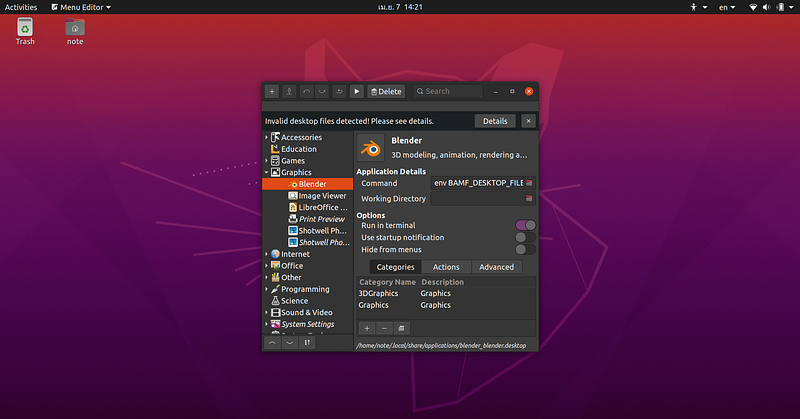The width and height of the screenshot is (800, 419).
Task: Toggle Use startup notification switch
Action: point(526,237)
